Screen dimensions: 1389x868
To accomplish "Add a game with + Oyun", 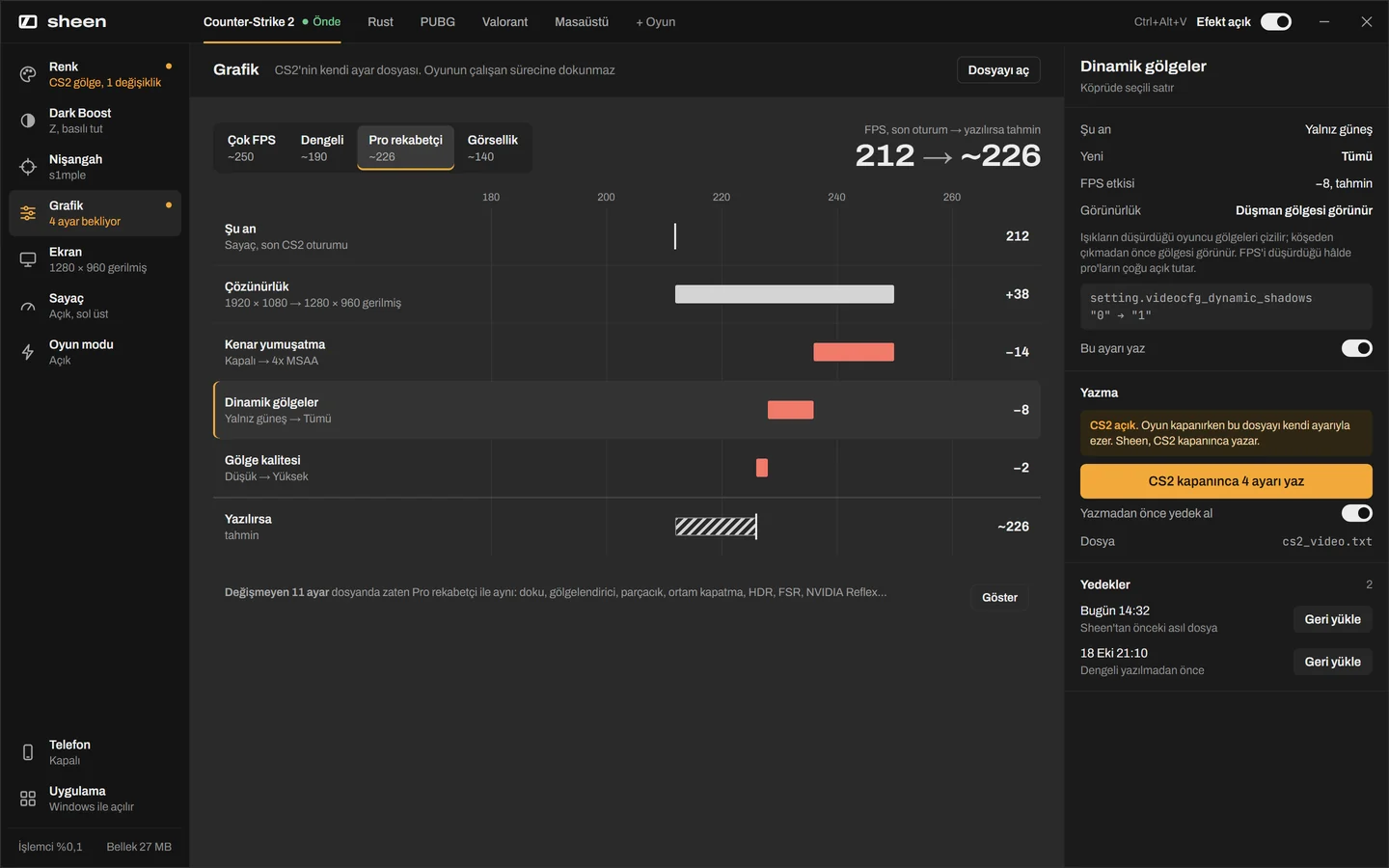I will pos(655,21).
